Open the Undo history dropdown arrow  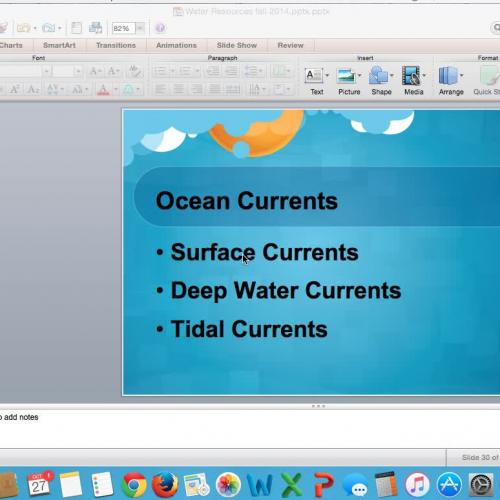[35, 28]
